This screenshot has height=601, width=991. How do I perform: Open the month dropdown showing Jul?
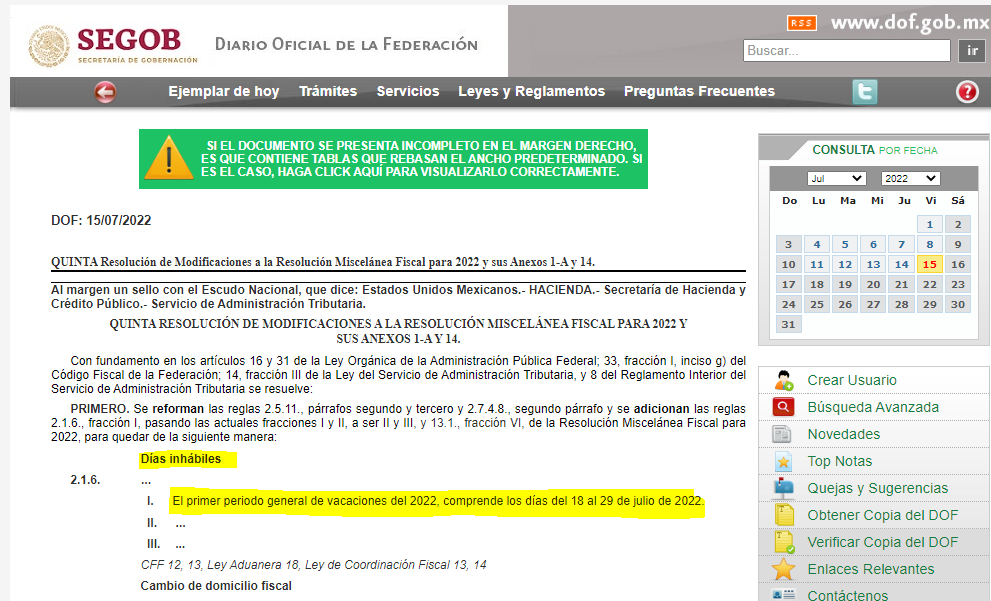836,179
